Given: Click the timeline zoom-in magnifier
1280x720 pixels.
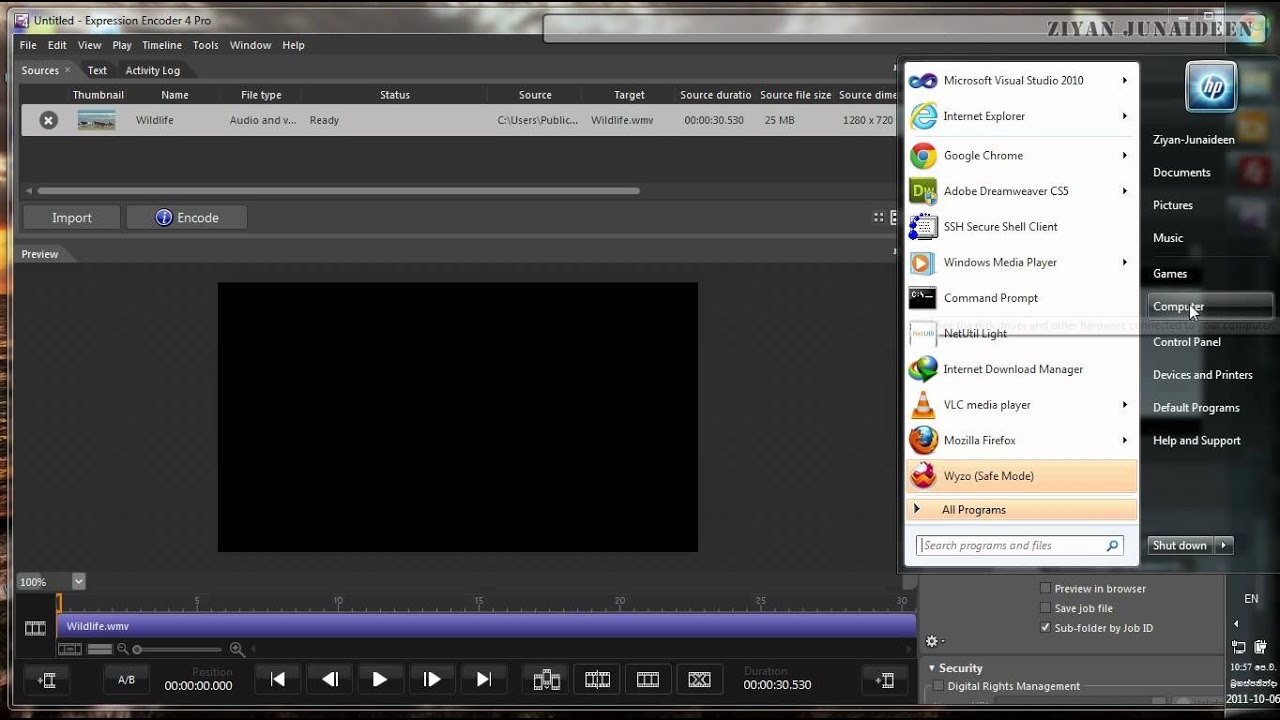Looking at the screenshot, I should tap(237, 649).
